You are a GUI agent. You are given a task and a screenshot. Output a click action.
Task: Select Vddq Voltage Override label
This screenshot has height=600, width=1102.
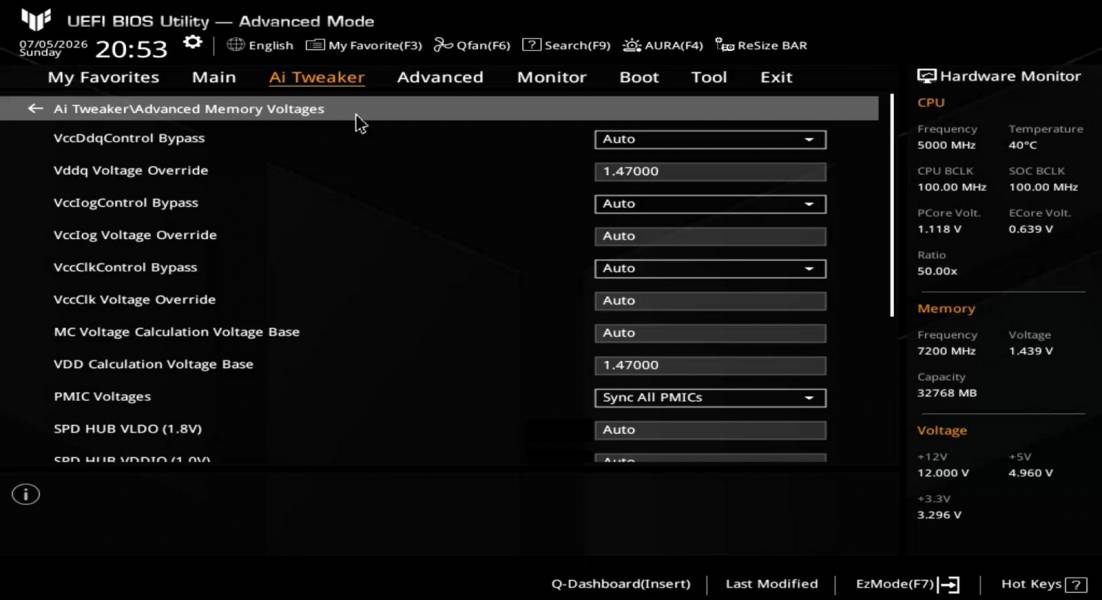(x=131, y=171)
